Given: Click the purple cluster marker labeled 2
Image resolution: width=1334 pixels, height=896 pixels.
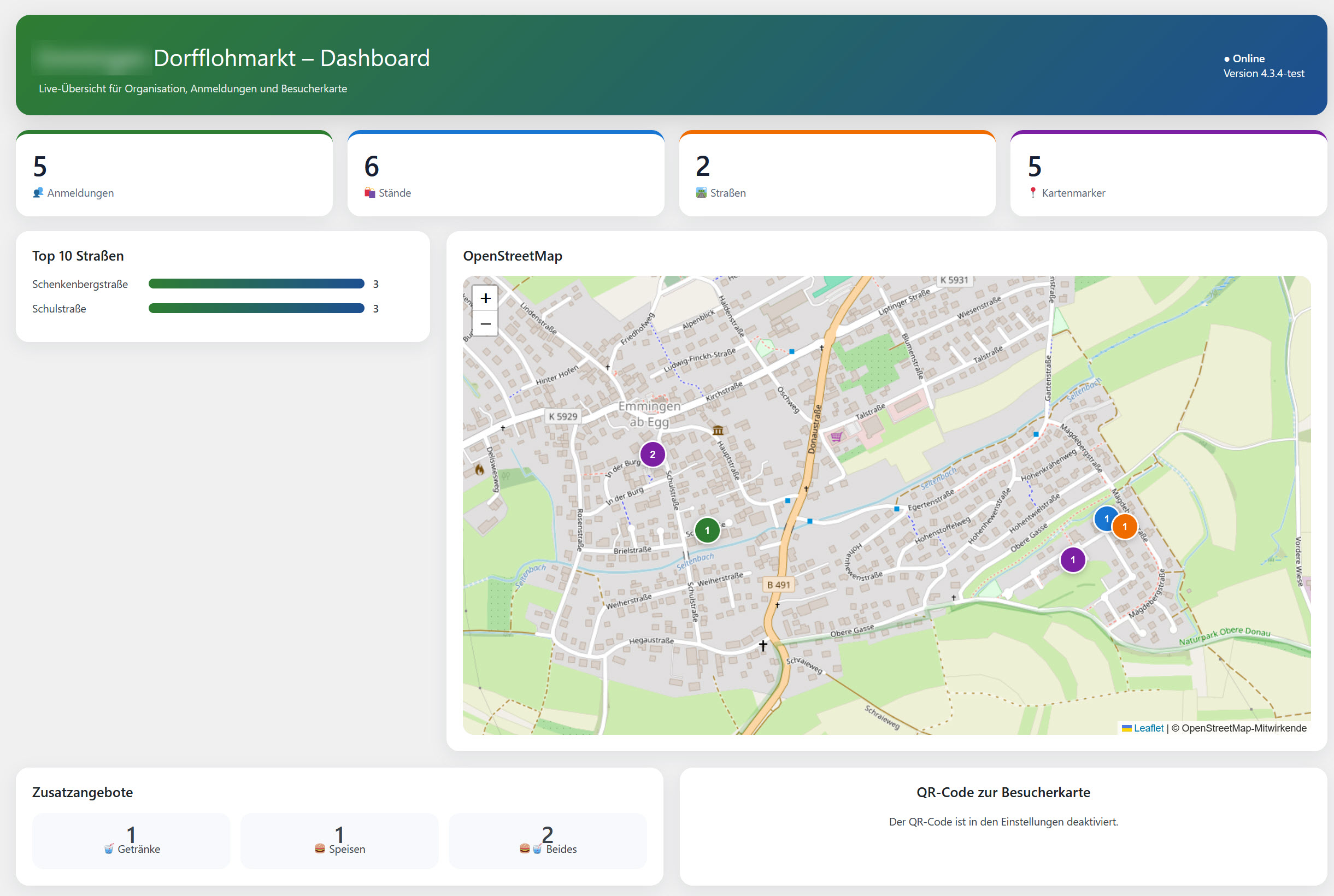Looking at the screenshot, I should pyautogui.click(x=652, y=455).
